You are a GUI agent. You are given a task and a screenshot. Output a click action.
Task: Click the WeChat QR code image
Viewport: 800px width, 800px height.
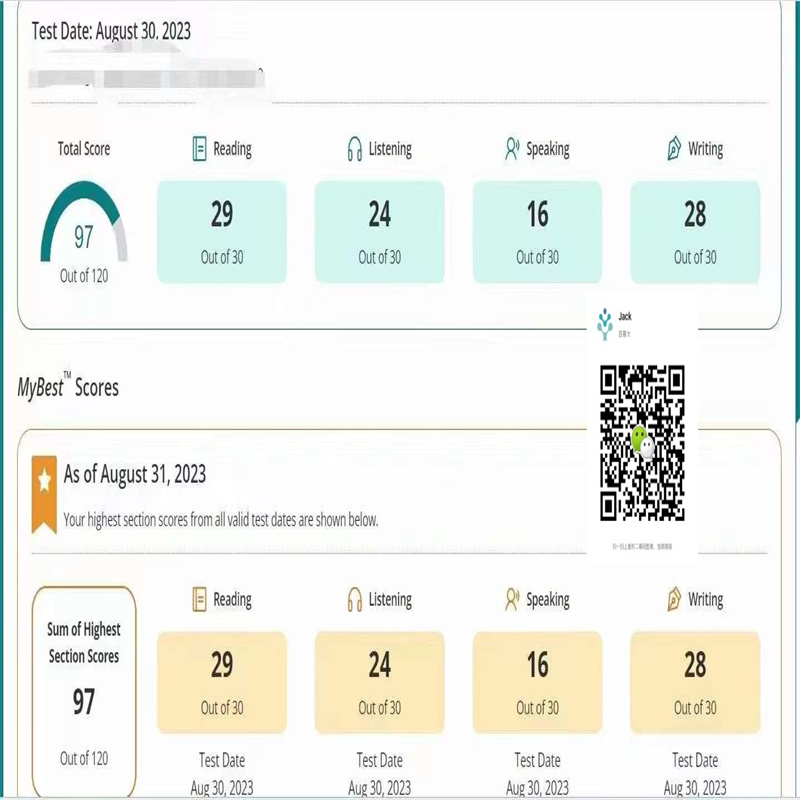pyautogui.click(x=642, y=440)
